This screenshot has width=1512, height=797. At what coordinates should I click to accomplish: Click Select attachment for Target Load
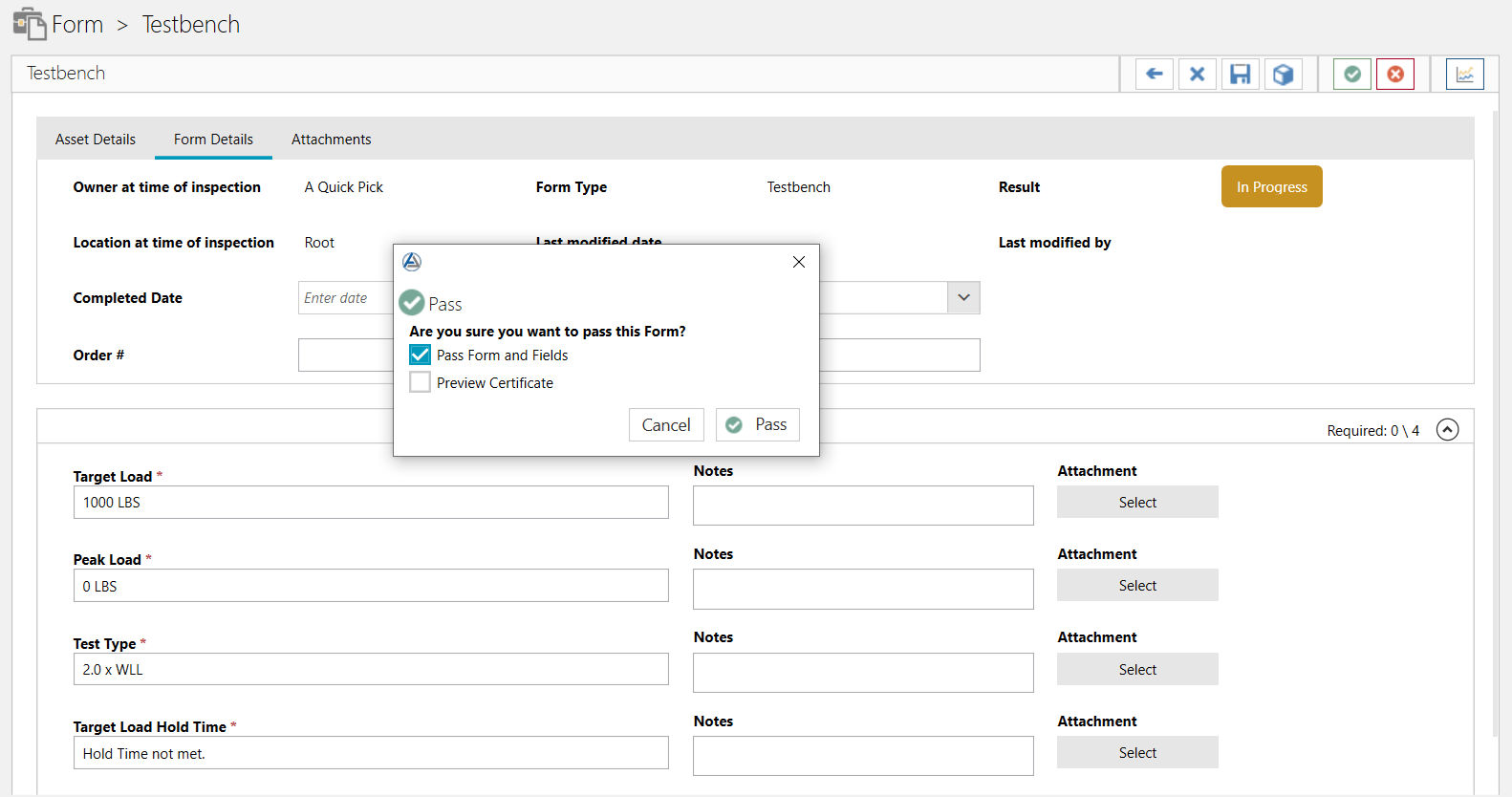(1136, 502)
